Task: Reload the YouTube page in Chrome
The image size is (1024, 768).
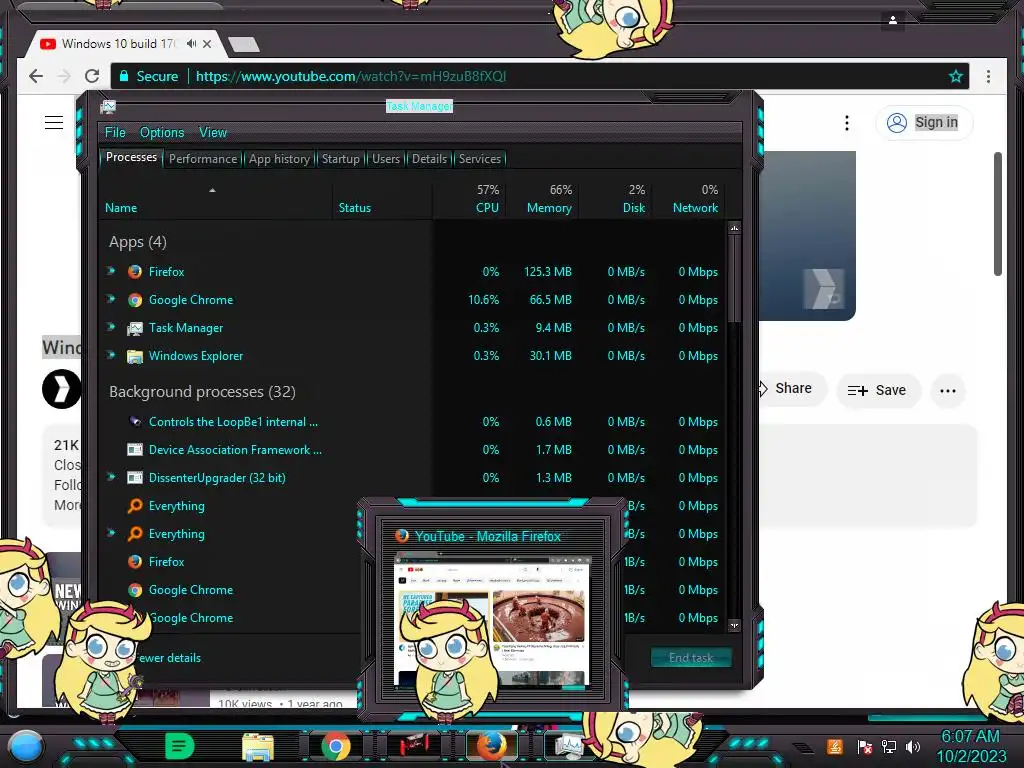Action: pyautogui.click(x=92, y=76)
